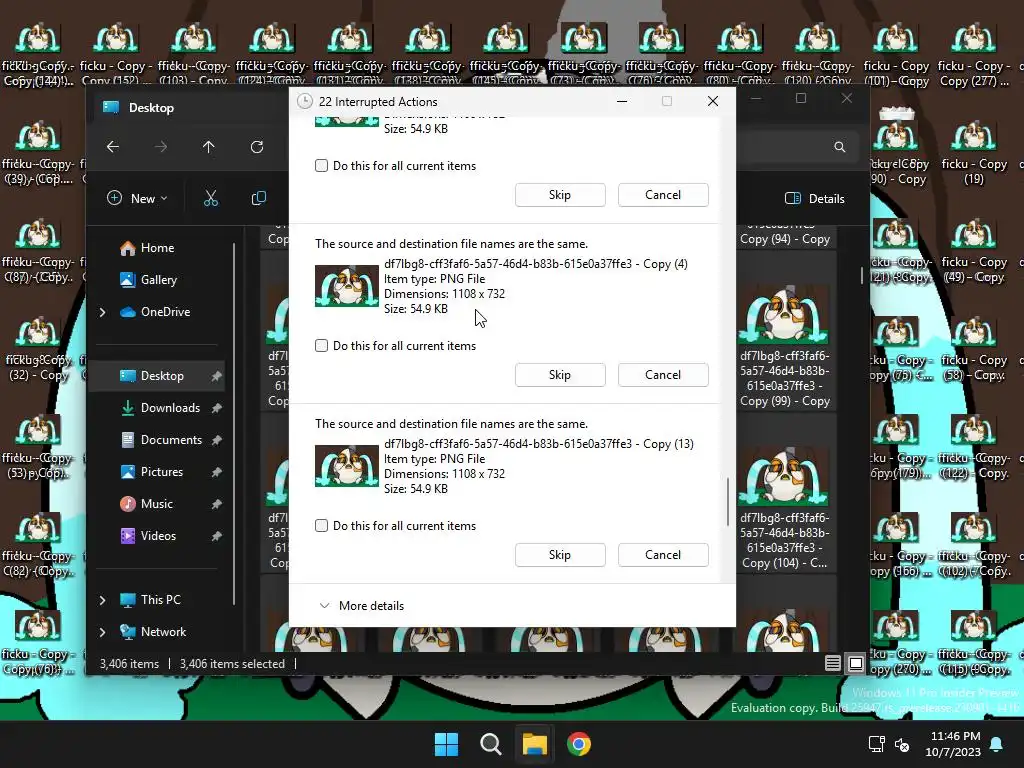The width and height of the screenshot is (1024, 768).
Task: Select OneDrive in the navigation pane
Action: coord(165,312)
